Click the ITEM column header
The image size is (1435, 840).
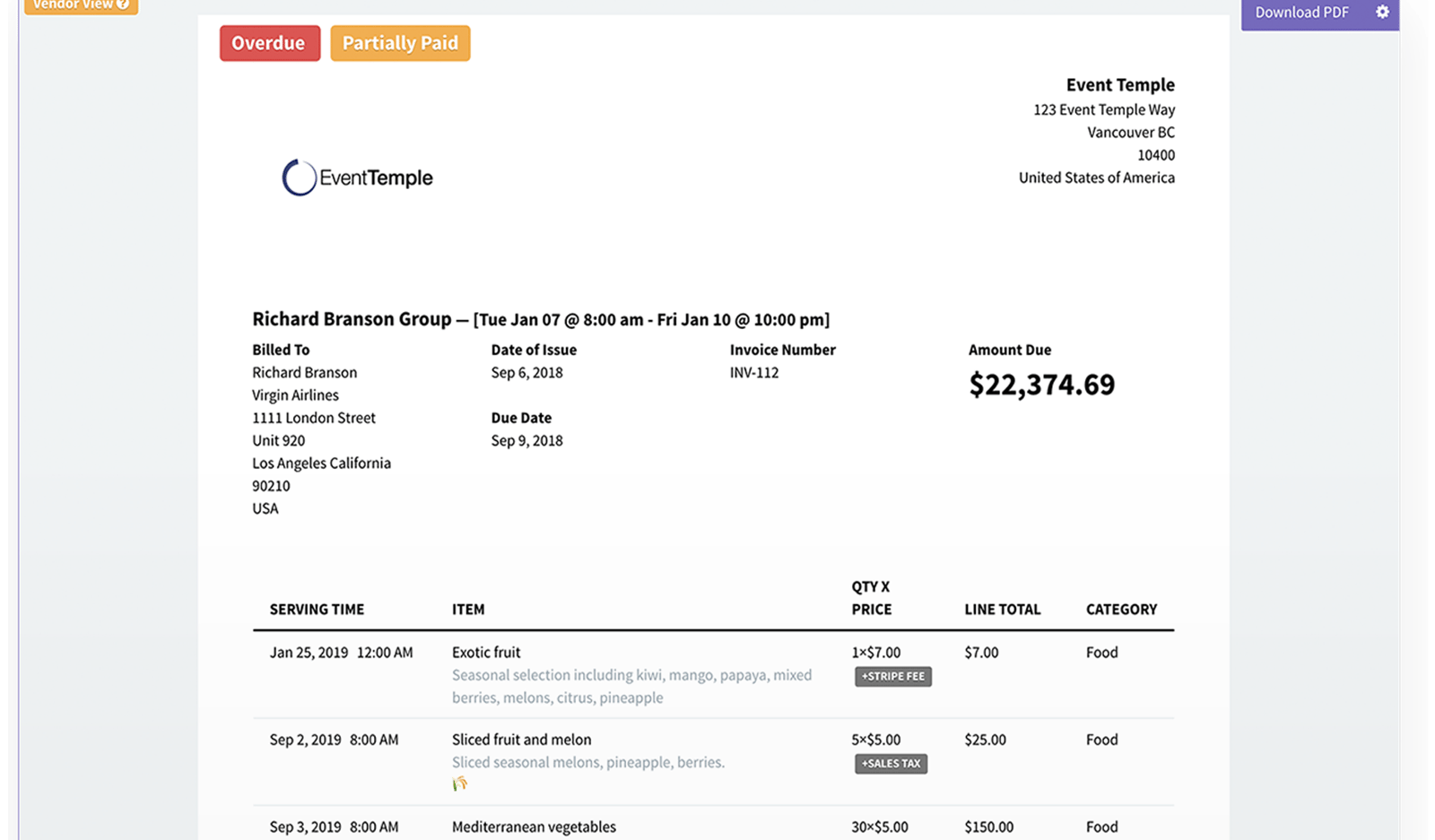click(x=468, y=610)
